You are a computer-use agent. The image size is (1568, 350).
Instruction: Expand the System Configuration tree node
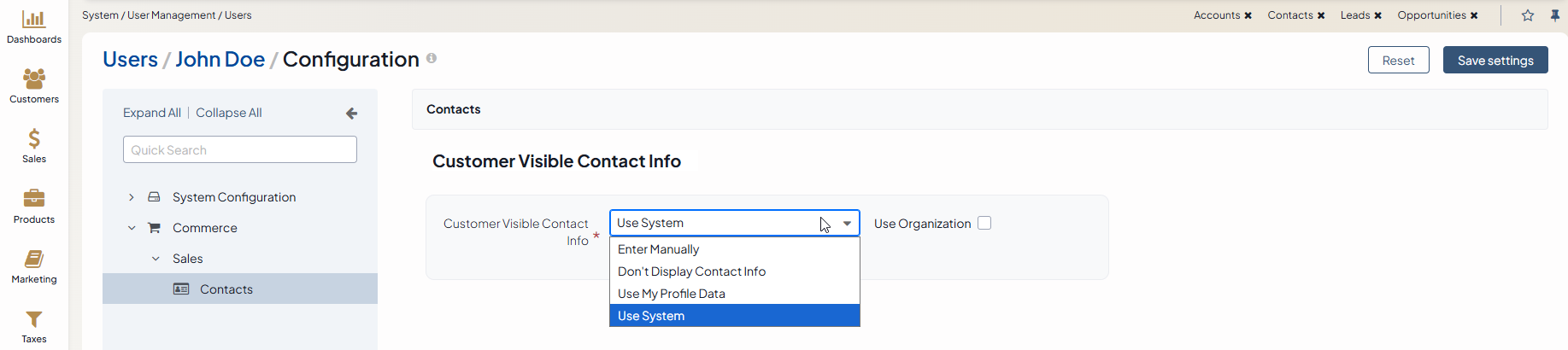tap(132, 197)
